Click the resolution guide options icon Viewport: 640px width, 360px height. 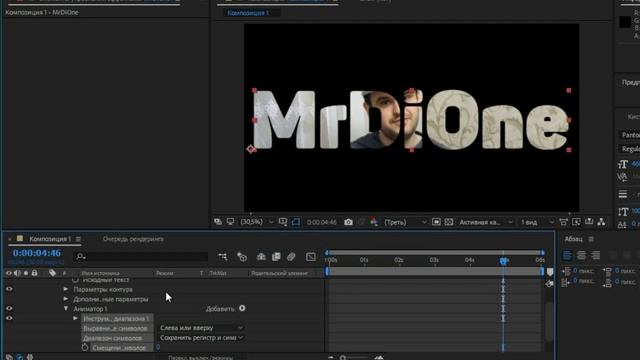(283, 222)
